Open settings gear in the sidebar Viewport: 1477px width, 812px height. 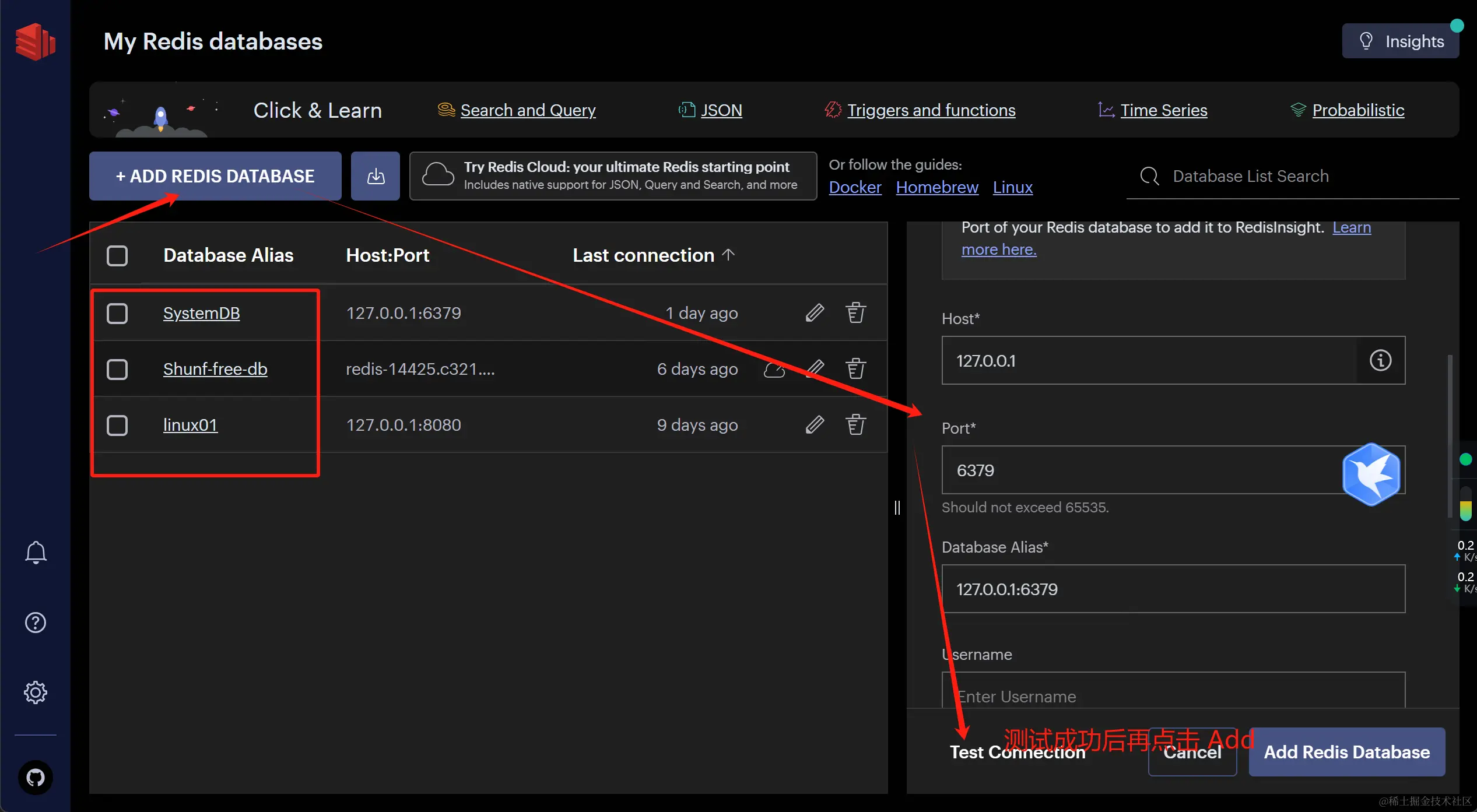tap(36, 693)
